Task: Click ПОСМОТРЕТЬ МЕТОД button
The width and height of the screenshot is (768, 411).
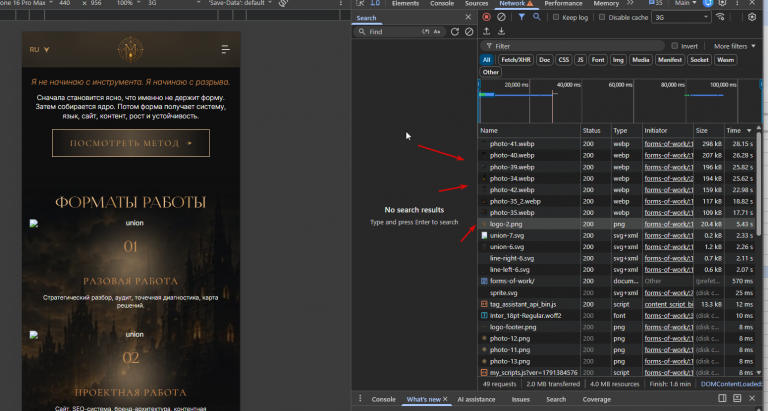Action: (131, 143)
